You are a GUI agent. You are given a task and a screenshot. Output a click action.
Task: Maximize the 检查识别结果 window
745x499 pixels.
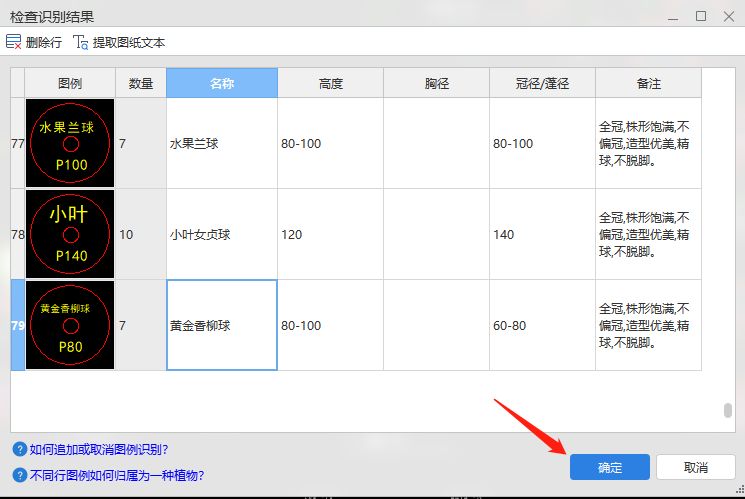(701, 17)
